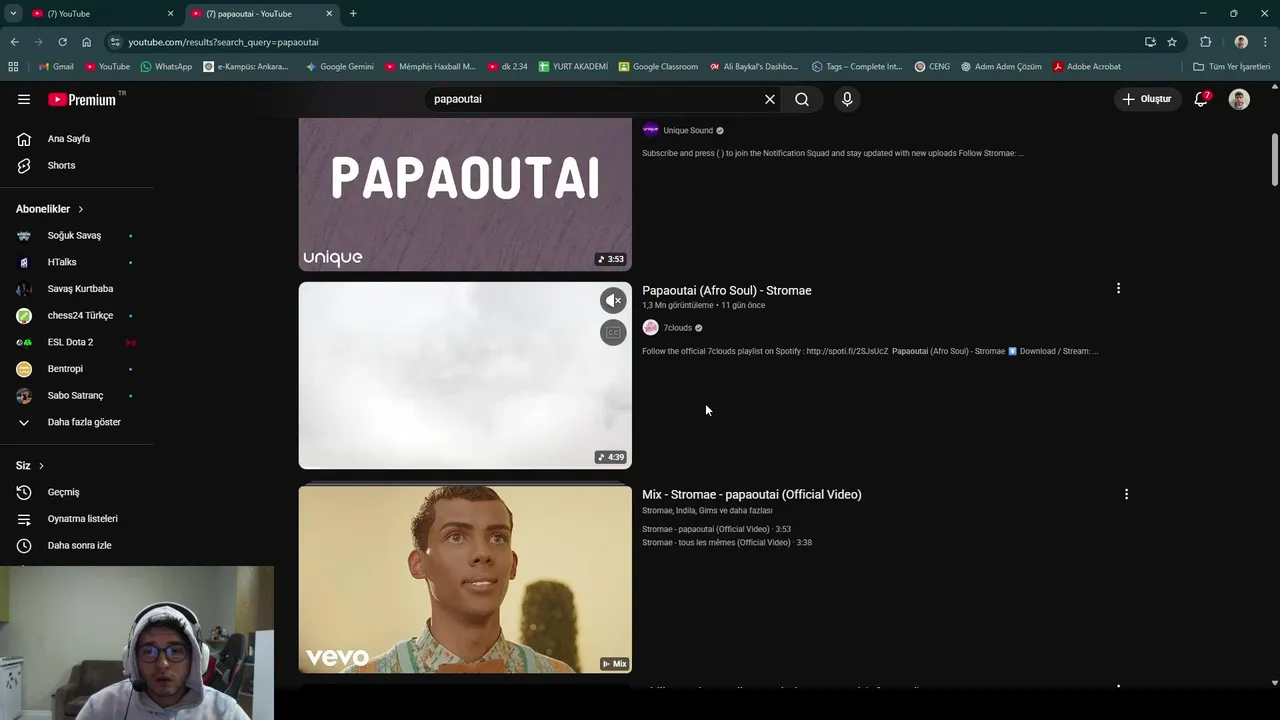The image size is (1280, 720).
Task: Open Gmail bookmark
Action: coord(56,67)
